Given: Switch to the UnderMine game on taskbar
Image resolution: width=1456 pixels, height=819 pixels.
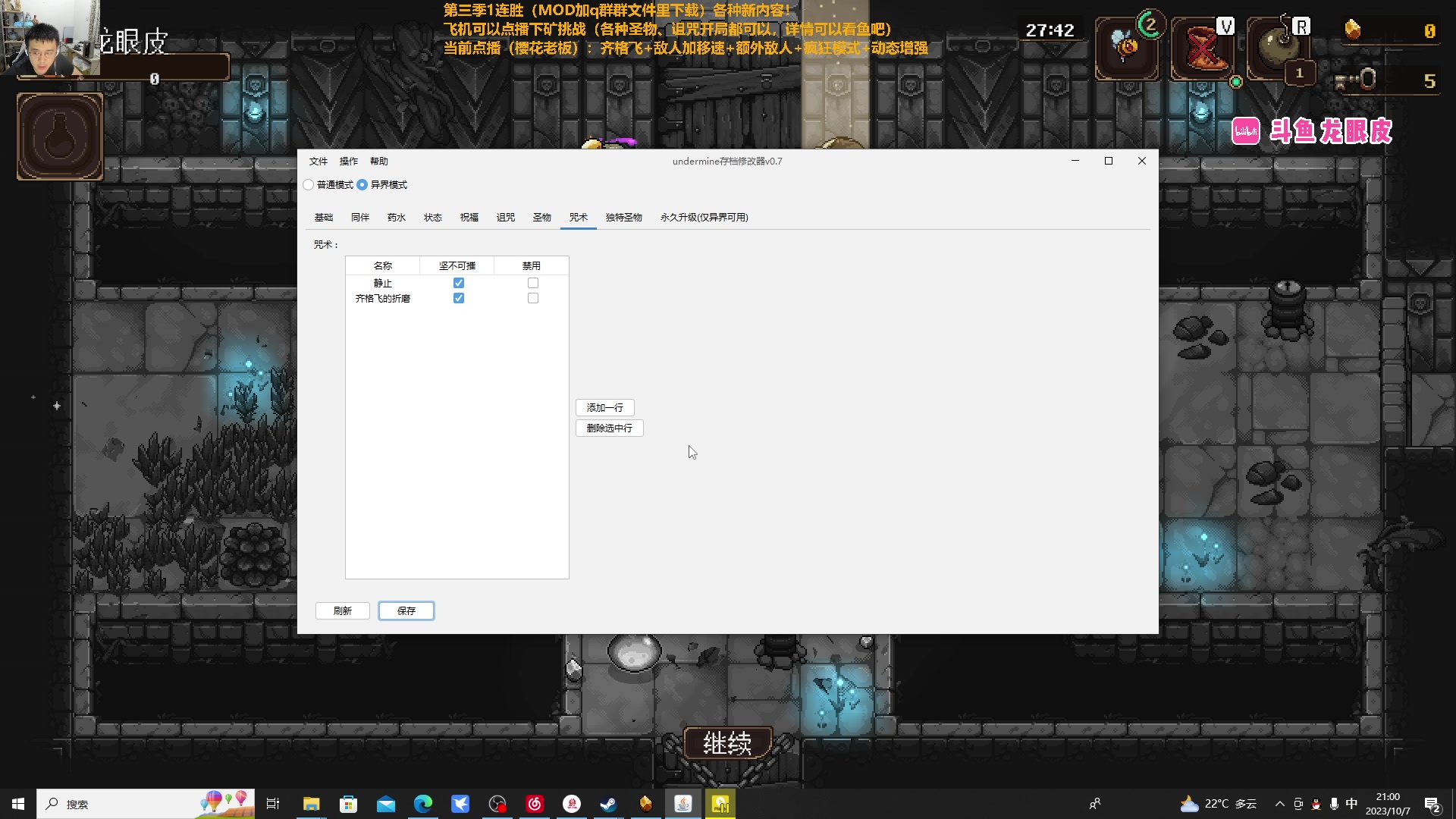Looking at the screenshot, I should point(646,804).
